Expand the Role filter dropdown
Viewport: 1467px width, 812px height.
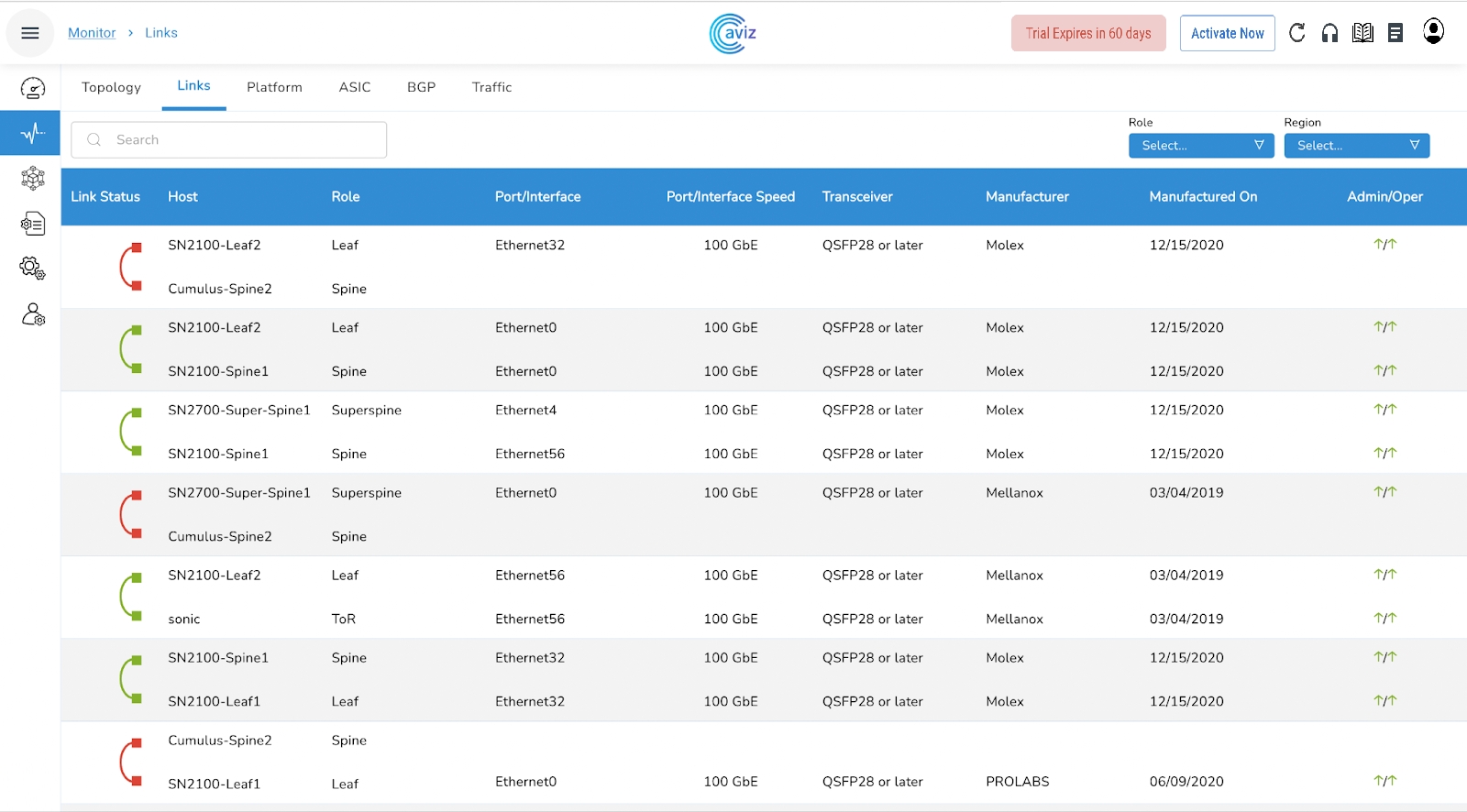click(x=1200, y=146)
